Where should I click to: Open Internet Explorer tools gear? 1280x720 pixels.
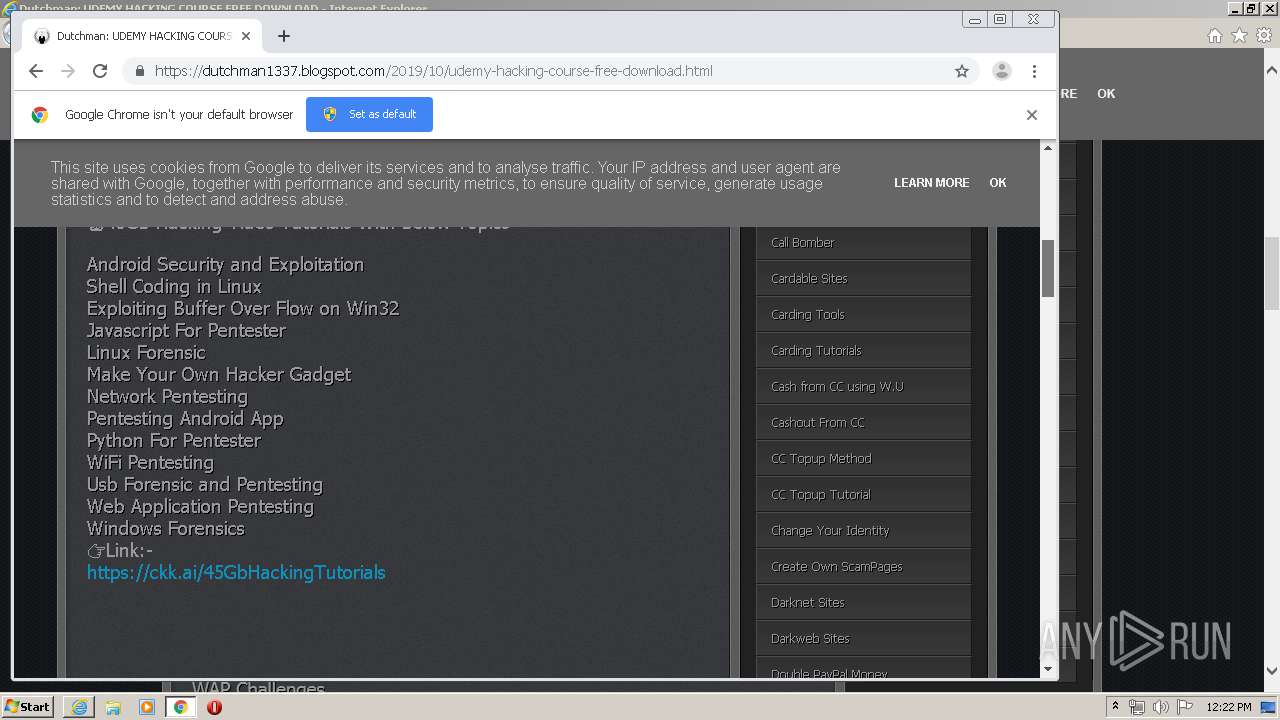[x=1264, y=36]
